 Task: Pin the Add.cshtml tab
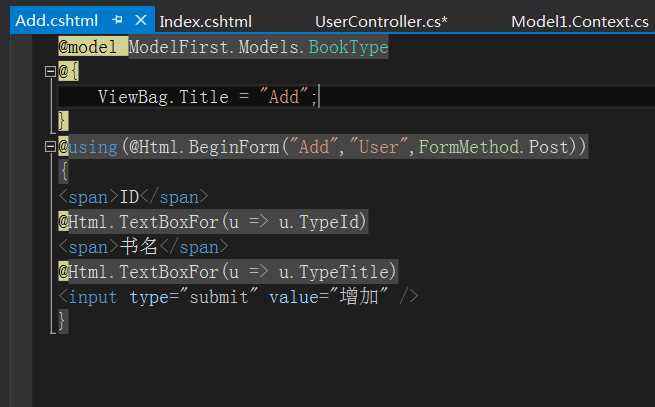point(118,20)
